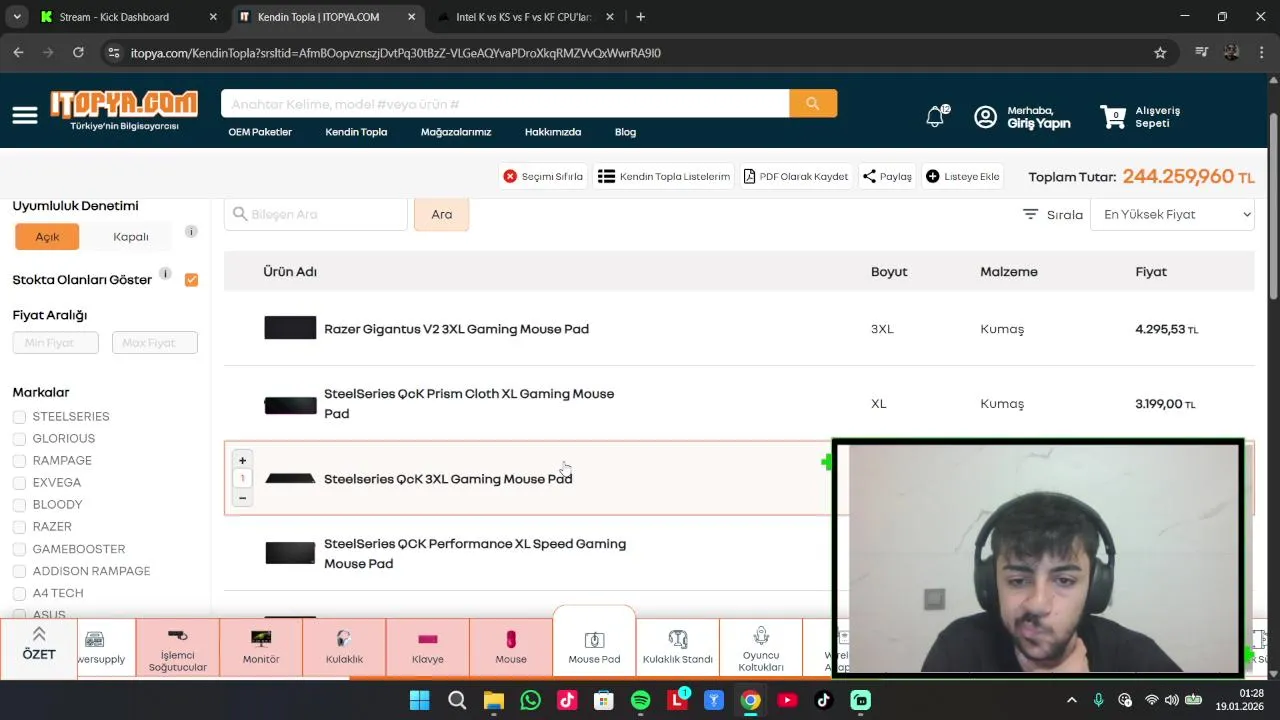Click PDF Olarak Kaydet button
This screenshot has height=720, width=1280.
pyautogui.click(x=796, y=176)
